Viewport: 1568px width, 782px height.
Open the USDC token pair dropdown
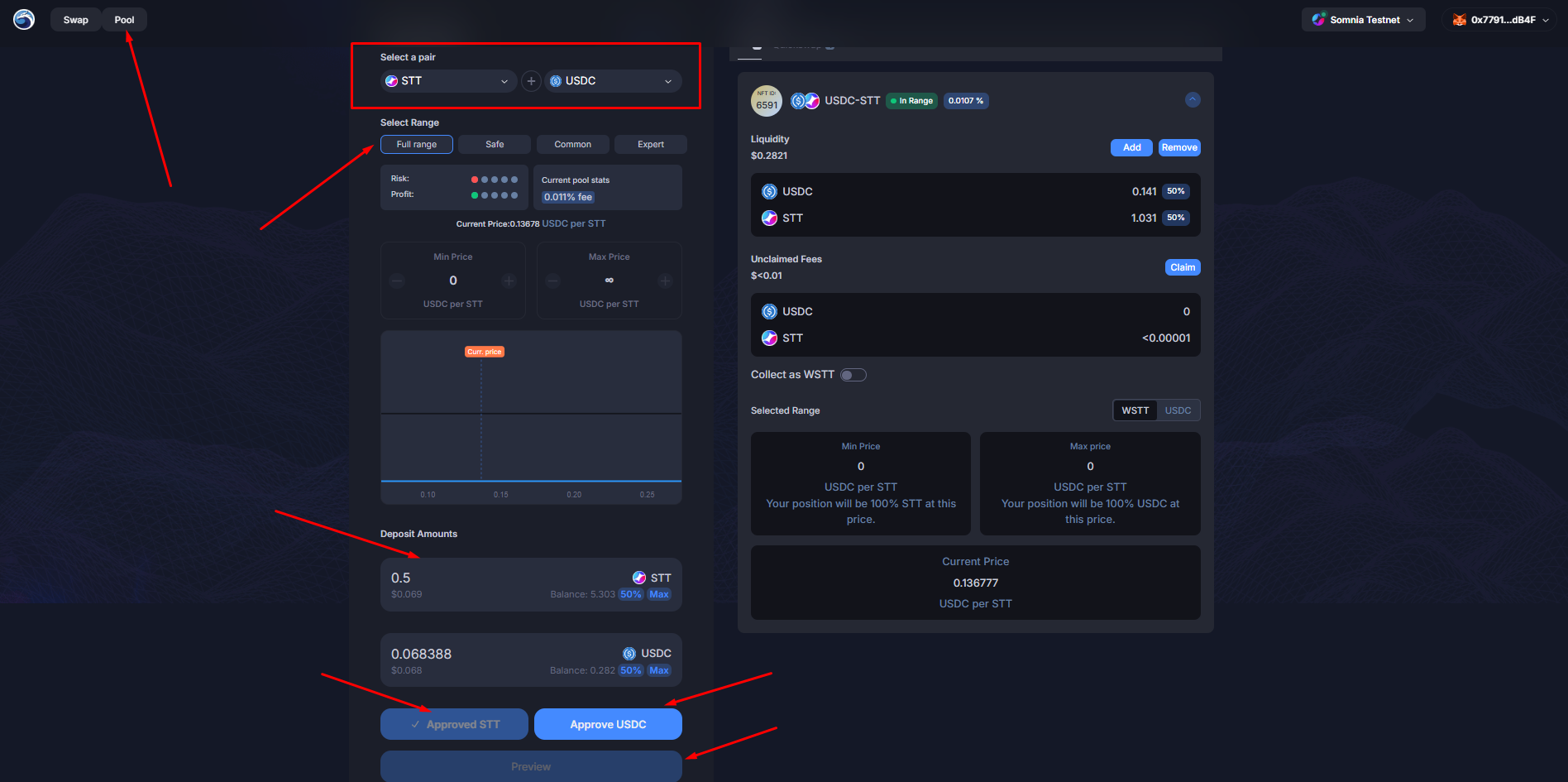[613, 81]
